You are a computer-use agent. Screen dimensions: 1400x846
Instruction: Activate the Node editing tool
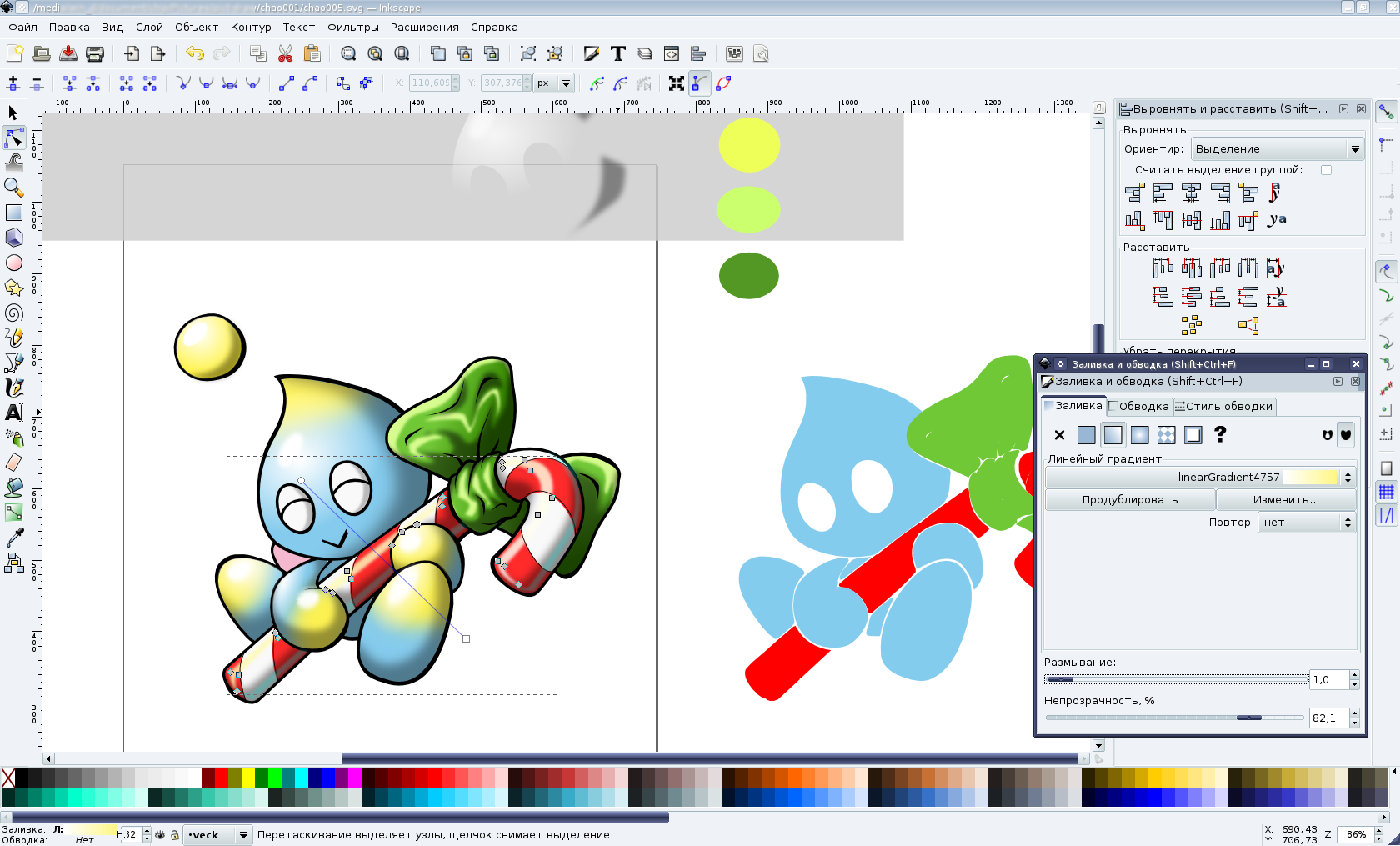[x=13, y=138]
